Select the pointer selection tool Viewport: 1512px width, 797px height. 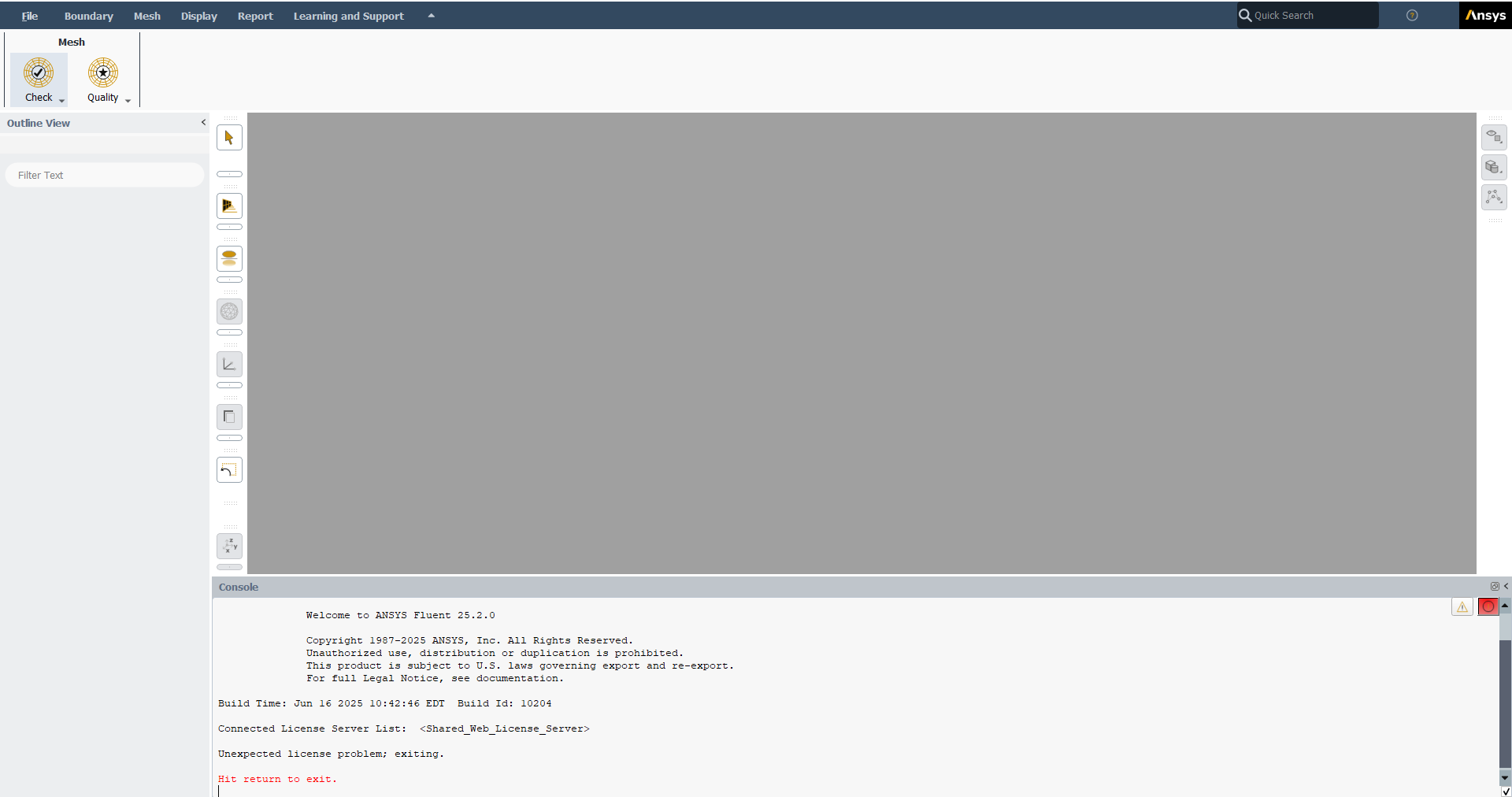pyautogui.click(x=229, y=138)
